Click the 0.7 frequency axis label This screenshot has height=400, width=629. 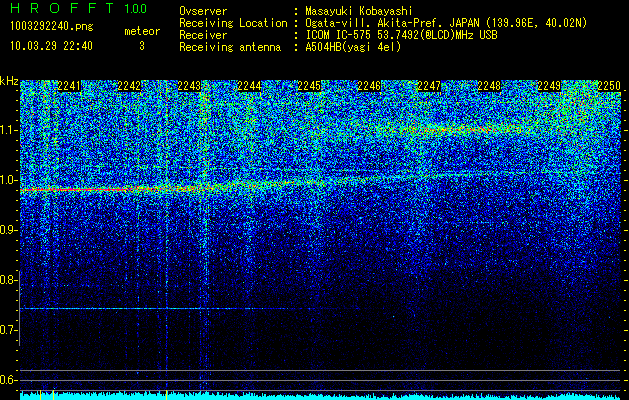8,330
